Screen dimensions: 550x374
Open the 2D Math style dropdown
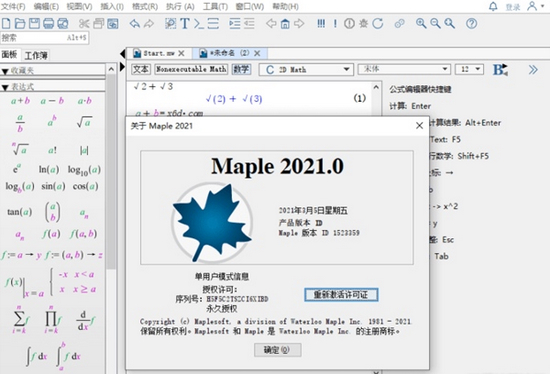(306, 69)
